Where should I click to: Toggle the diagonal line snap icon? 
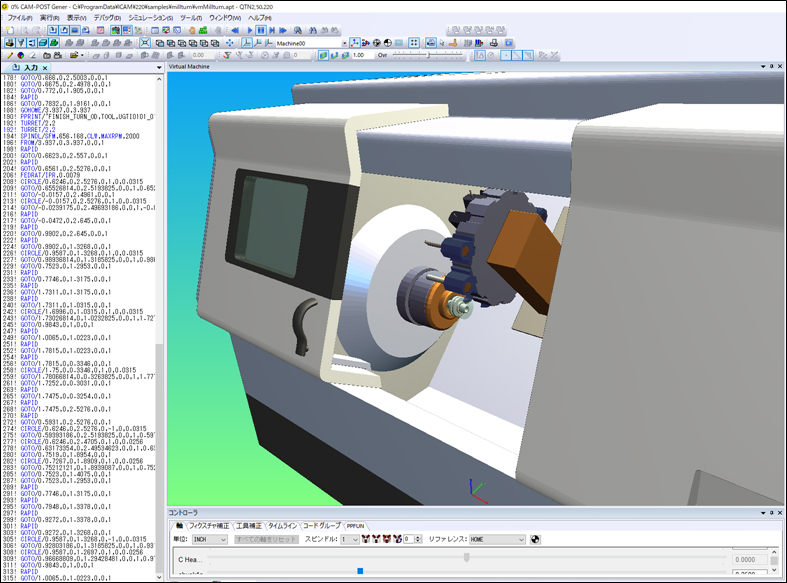(x=517, y=56)
